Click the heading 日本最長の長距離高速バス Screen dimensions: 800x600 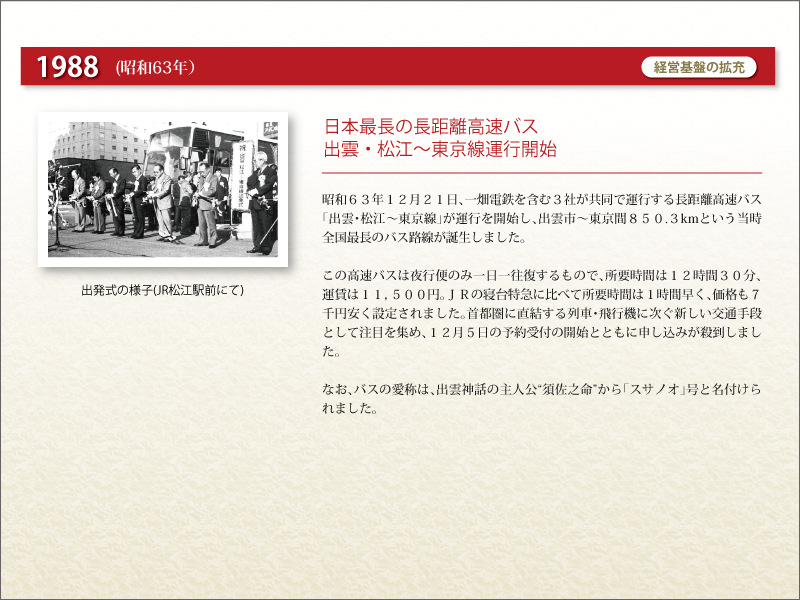(x=431, y=127)
